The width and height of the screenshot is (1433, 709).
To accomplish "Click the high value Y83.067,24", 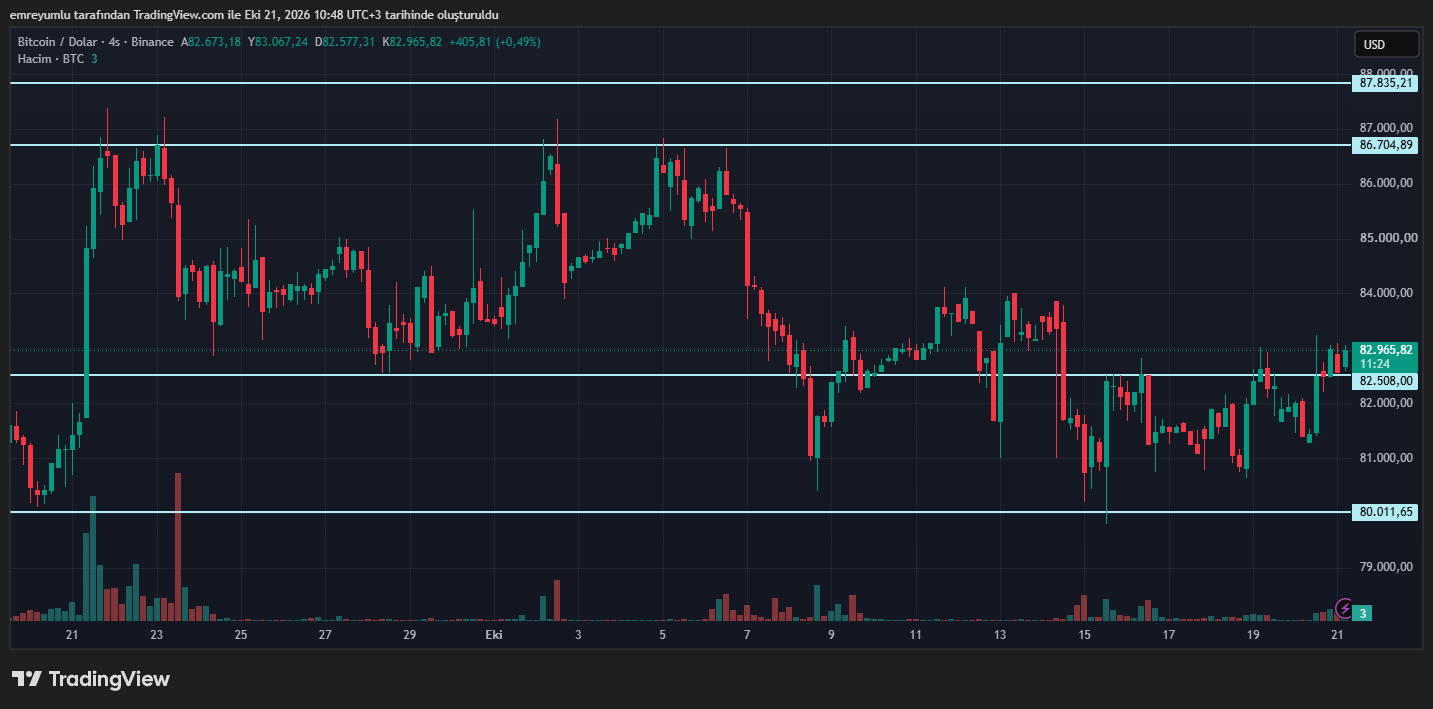I will tap(280, 42).
